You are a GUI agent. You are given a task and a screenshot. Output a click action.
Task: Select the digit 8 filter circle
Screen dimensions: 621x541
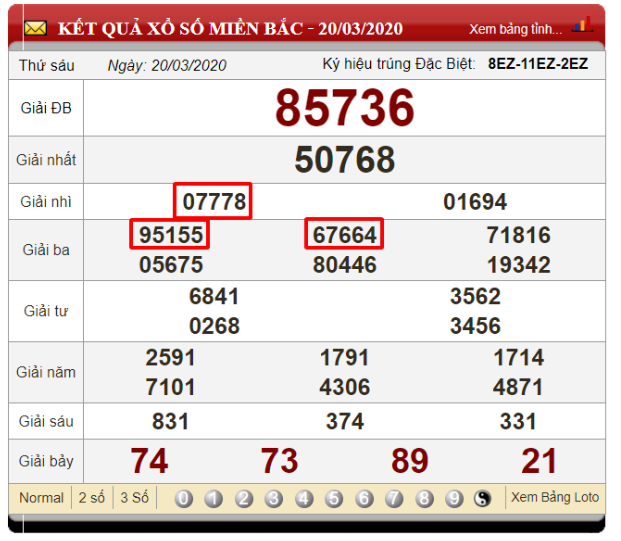(424, 499)
